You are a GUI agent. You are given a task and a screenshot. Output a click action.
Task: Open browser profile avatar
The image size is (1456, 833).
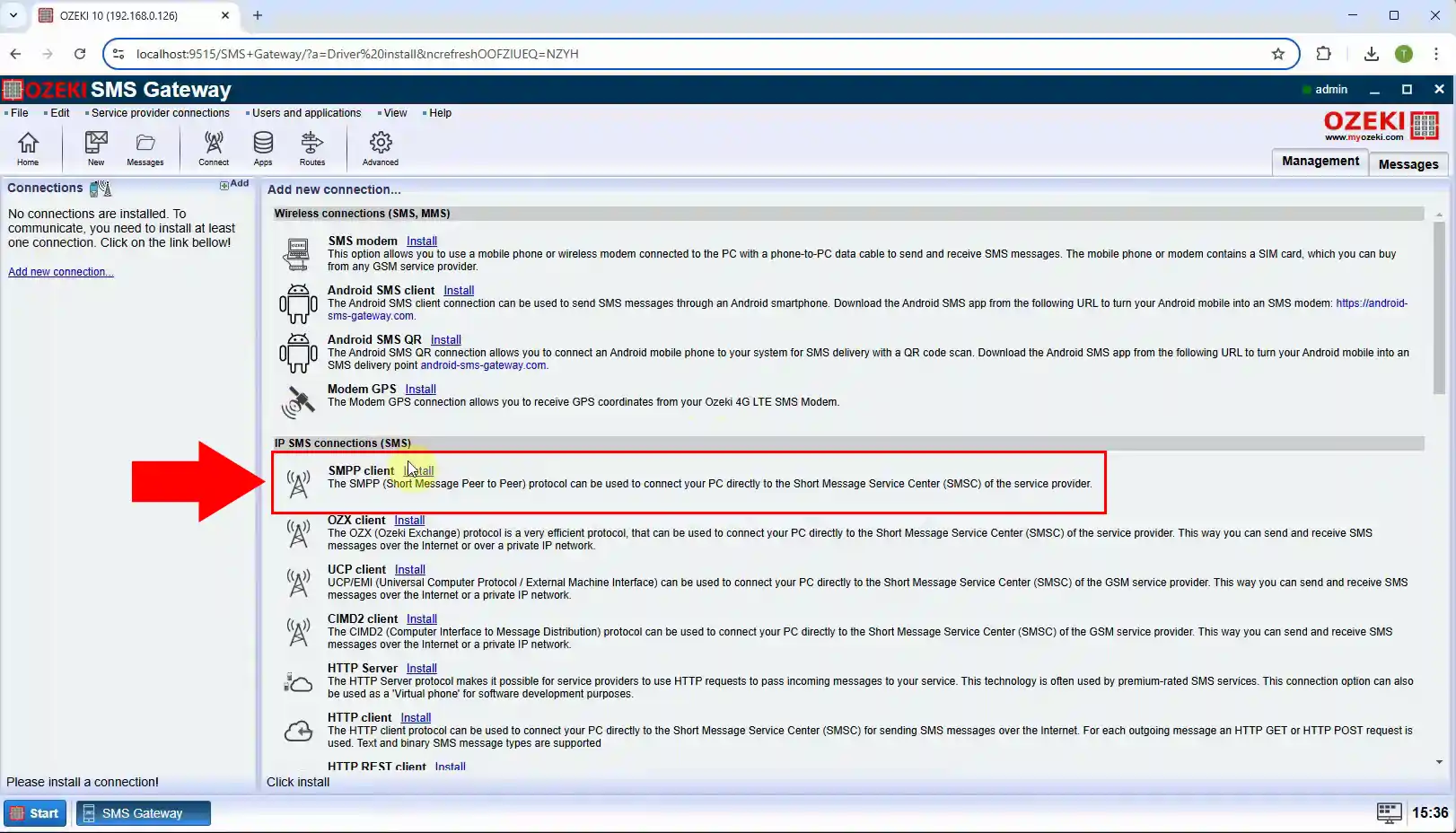tap(1404, 54)
